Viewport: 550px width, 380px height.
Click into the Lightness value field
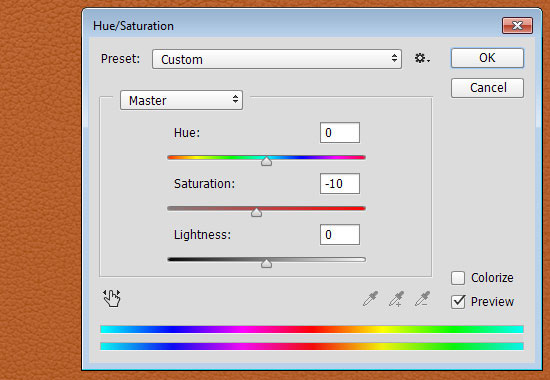tap(340, 235)
